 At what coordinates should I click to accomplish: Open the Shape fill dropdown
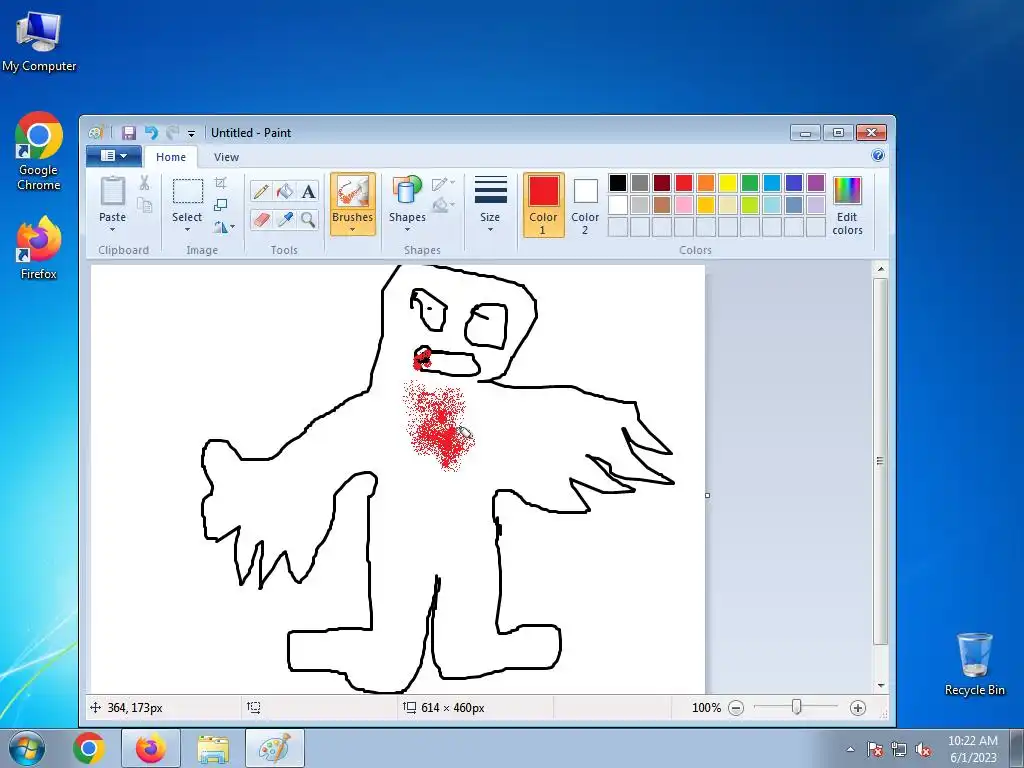(443, 205)
